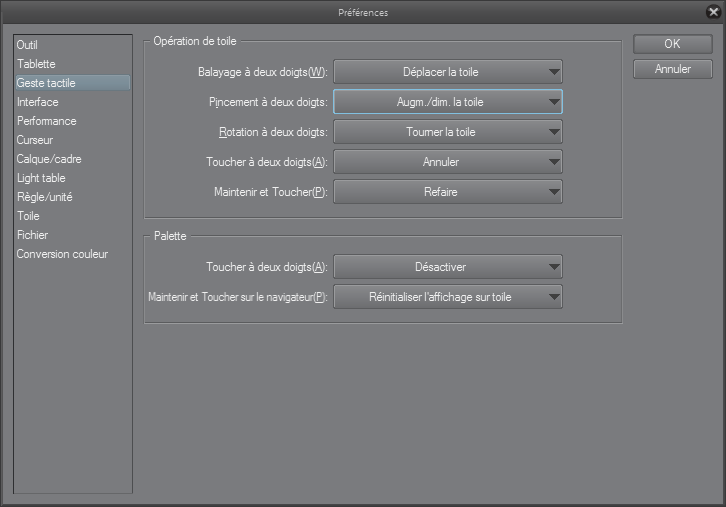The height and width of the screenshot is (507, 726).
Task: Select Calque/cadre in the sidebar
Action: click(48, 159)
